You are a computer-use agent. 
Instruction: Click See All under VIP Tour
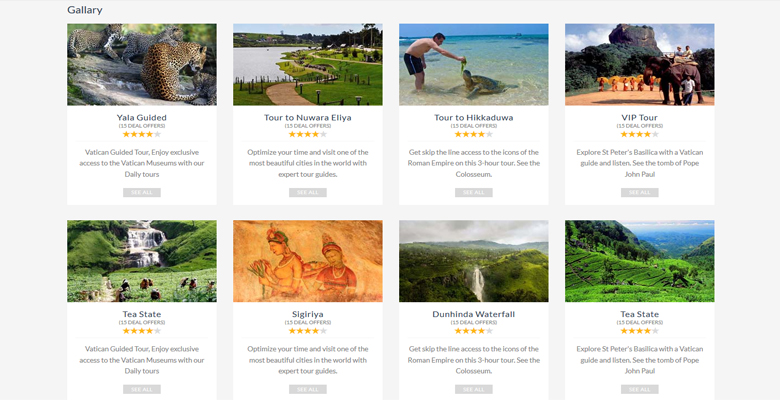click(639, 192)
